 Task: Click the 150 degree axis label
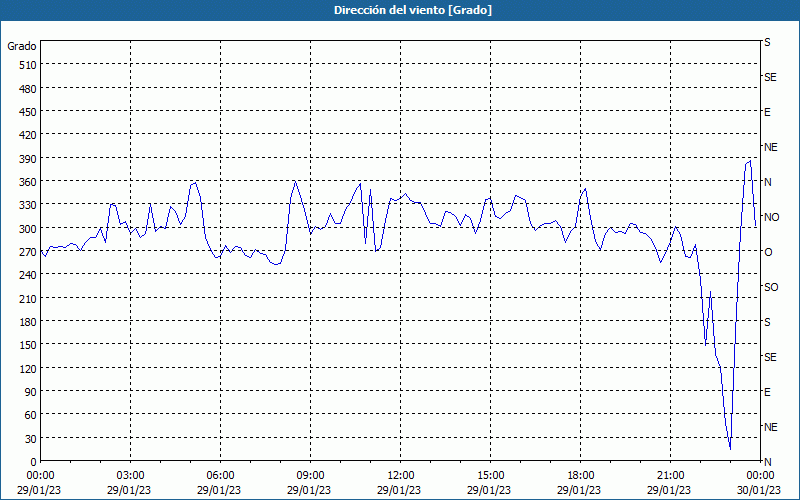pyautogui.click(x=28, y=345)
